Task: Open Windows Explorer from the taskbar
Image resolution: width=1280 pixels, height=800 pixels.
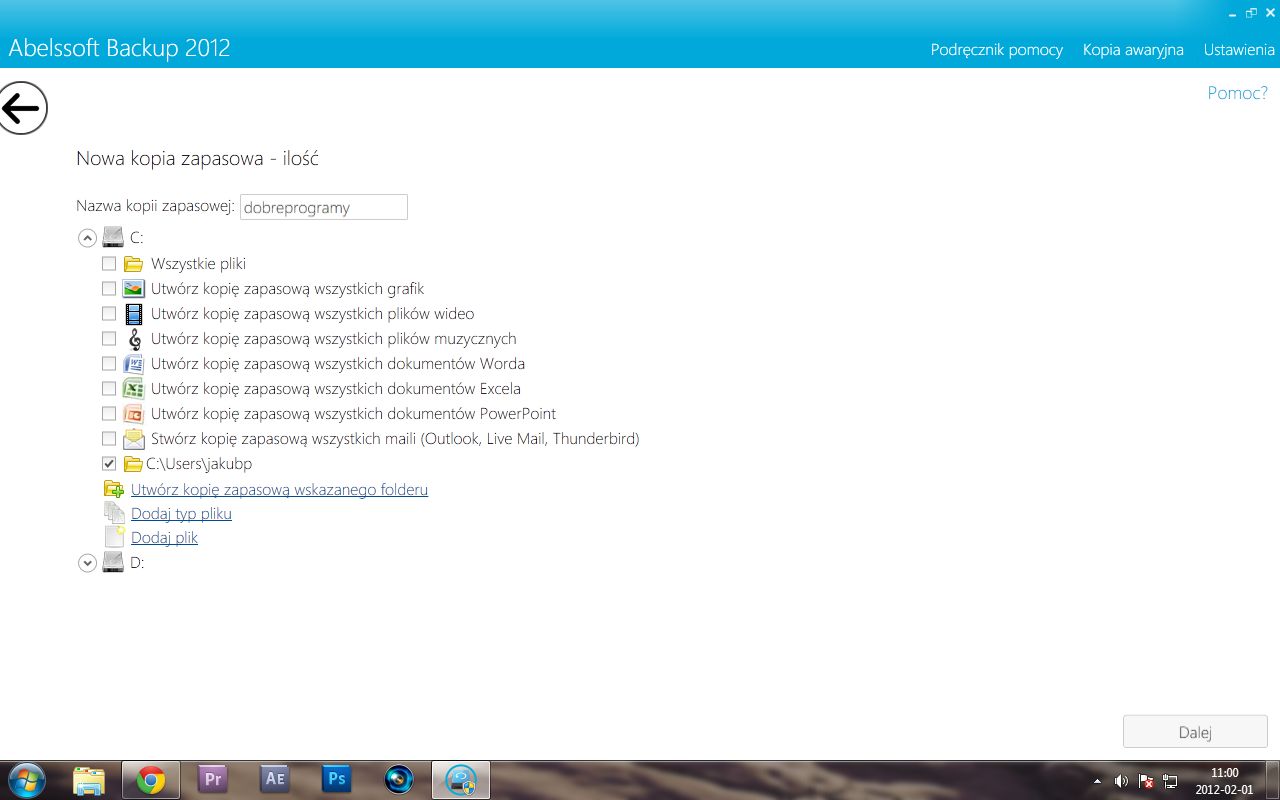Action: 89,780
